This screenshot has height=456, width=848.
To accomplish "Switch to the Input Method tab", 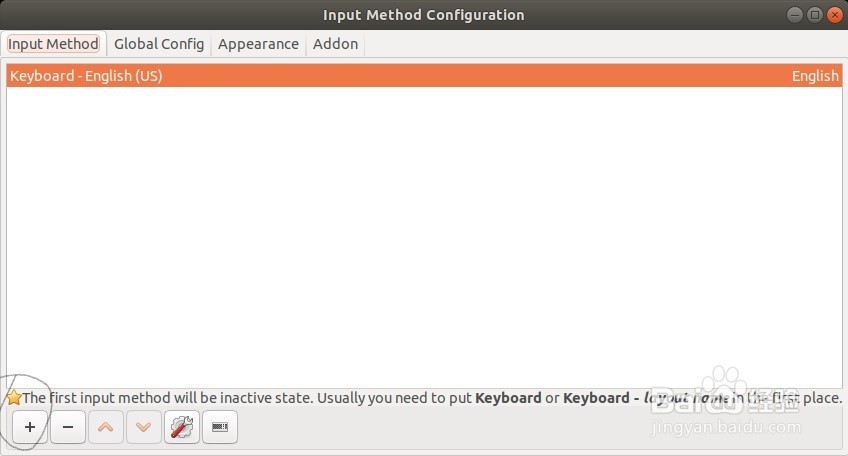I will point(54,44).
